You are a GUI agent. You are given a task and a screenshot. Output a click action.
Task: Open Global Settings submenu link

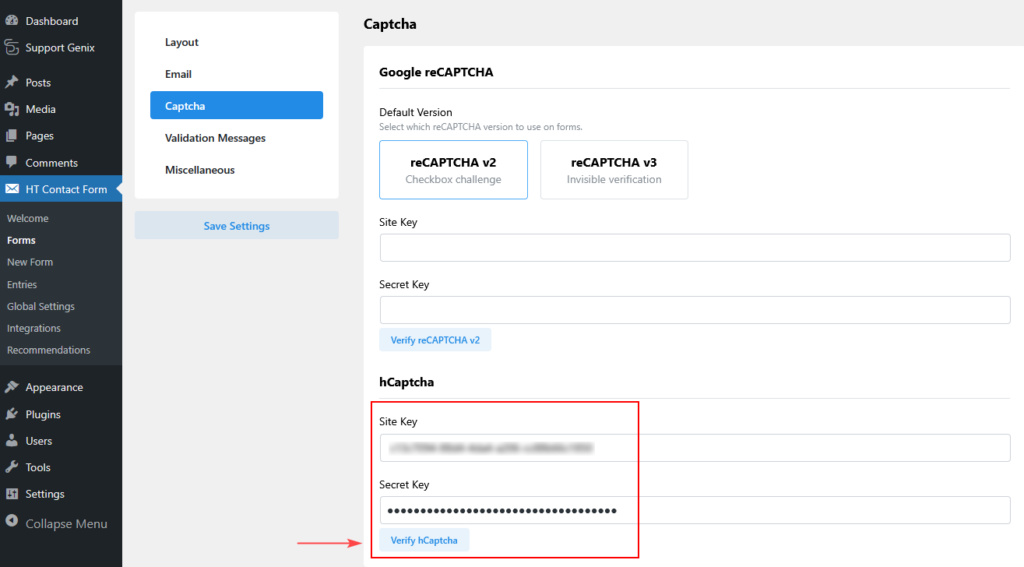point(41,306)
